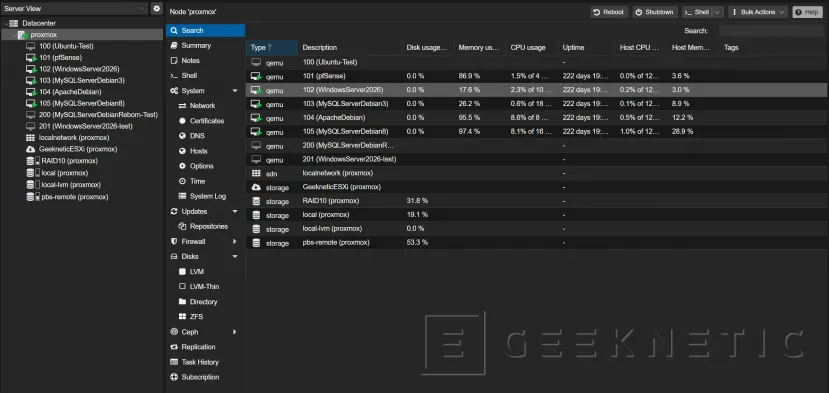Click the Reboot button
The width and height of the screenshot is (829, 393).
[609, 12]
